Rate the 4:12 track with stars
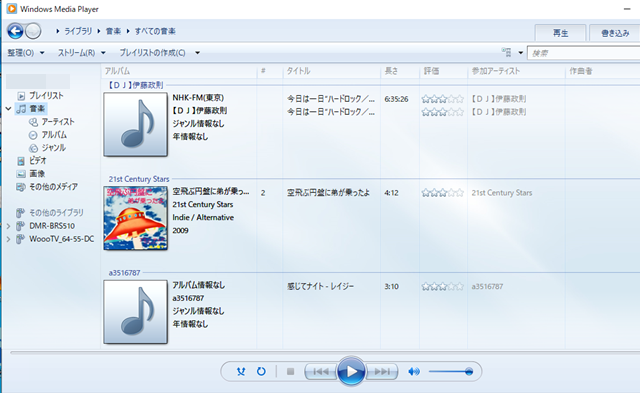 [443, 193]
